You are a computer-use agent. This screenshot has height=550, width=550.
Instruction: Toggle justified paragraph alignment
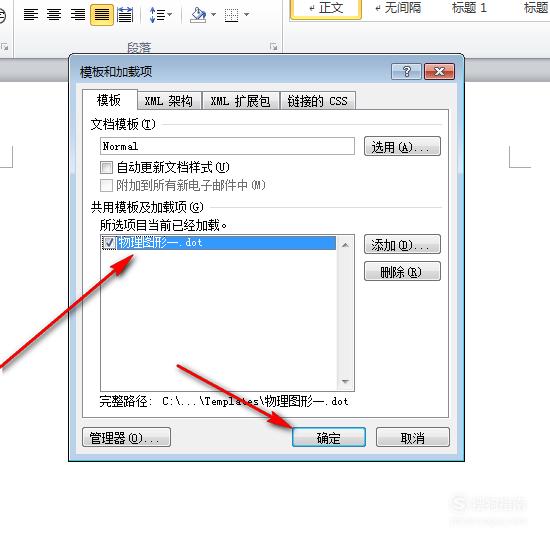point(102,15)
